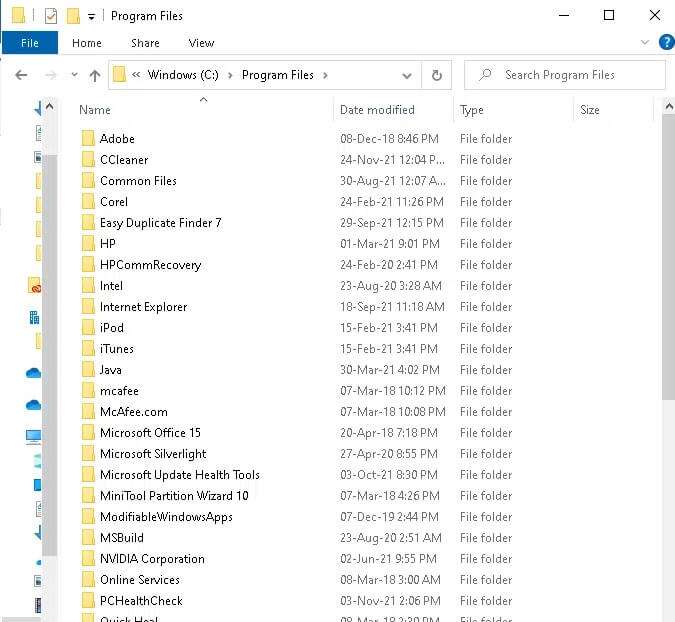Click the Creative Cloud Files icon in navigation pane

point(34,285)
